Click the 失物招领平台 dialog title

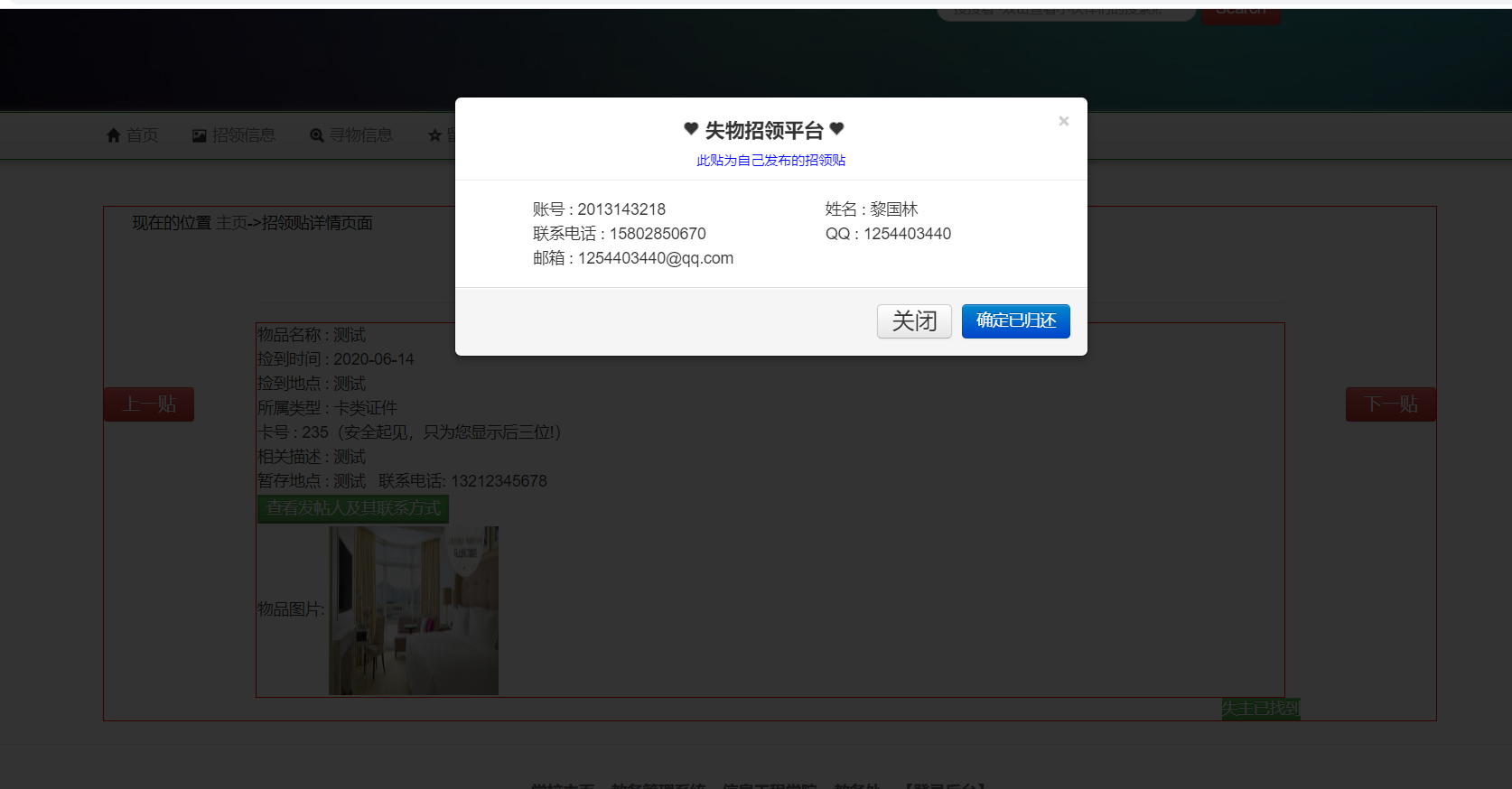764,131
